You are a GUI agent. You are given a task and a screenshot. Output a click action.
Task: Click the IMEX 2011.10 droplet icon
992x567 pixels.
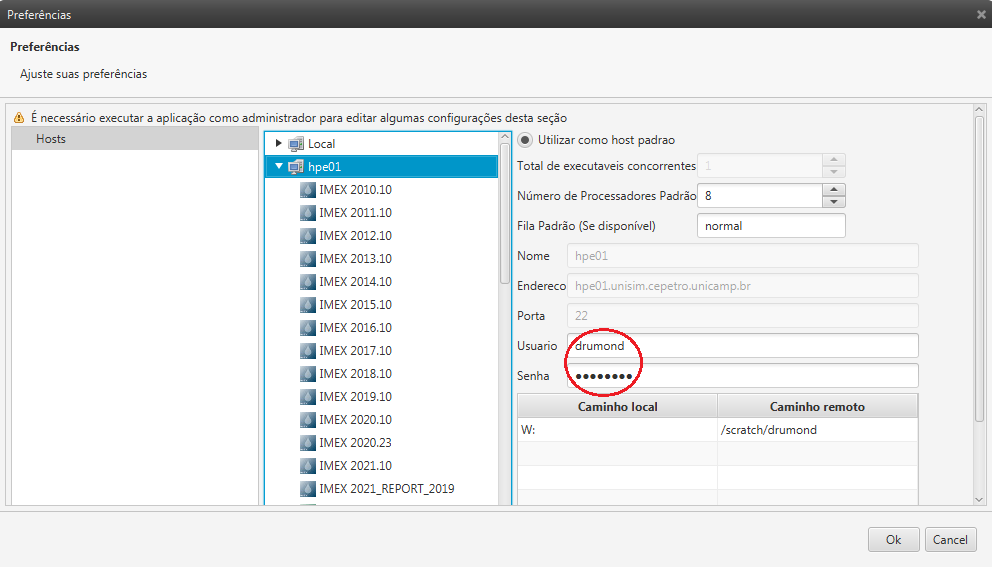[x=307, y=213]
